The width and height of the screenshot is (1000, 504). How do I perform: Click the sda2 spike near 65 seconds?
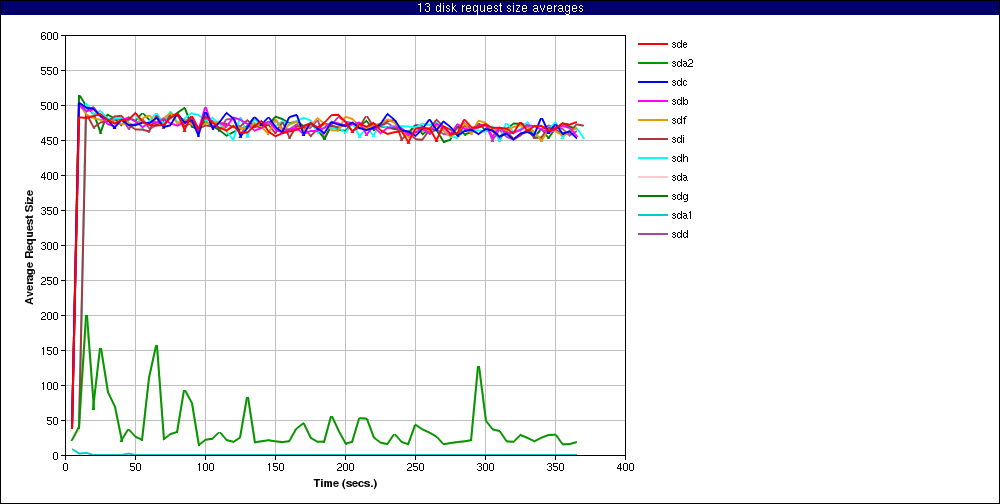156,346
